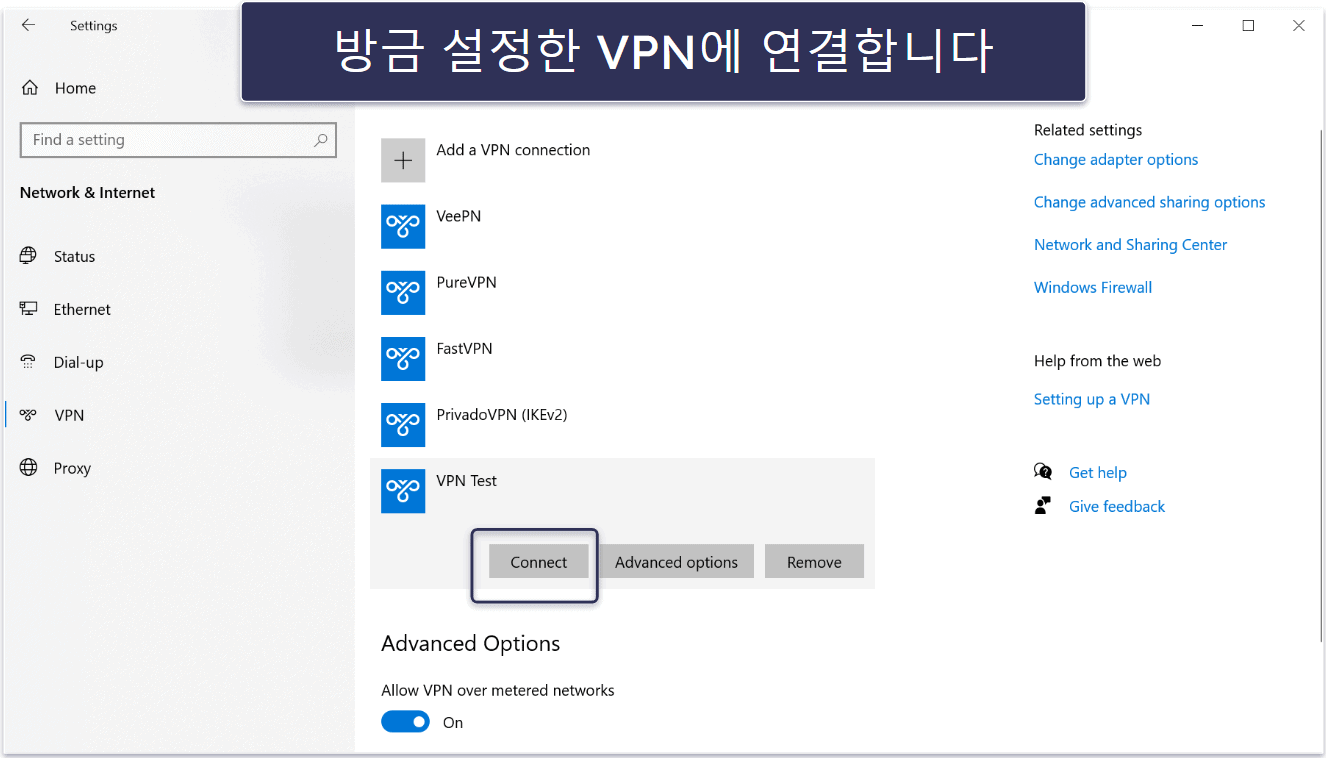The height and width of the screenshot is (758, 1326).
Task: Open Windows Firewall link
Action: (1093, 287)
